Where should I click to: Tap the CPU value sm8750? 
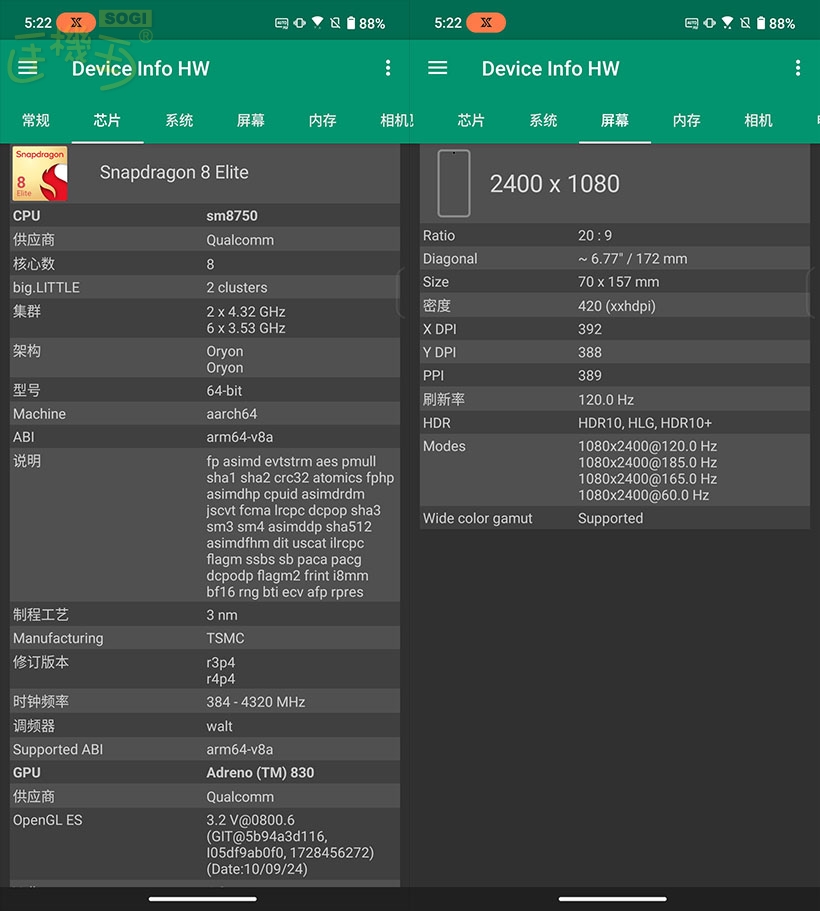[x=232, y=216]
